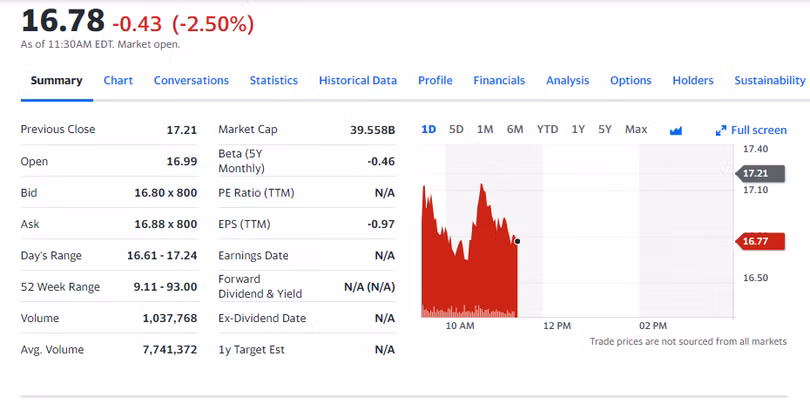The image size is (810, 402).
Task: Choose the 6M chart range
Action: (515, 129)
